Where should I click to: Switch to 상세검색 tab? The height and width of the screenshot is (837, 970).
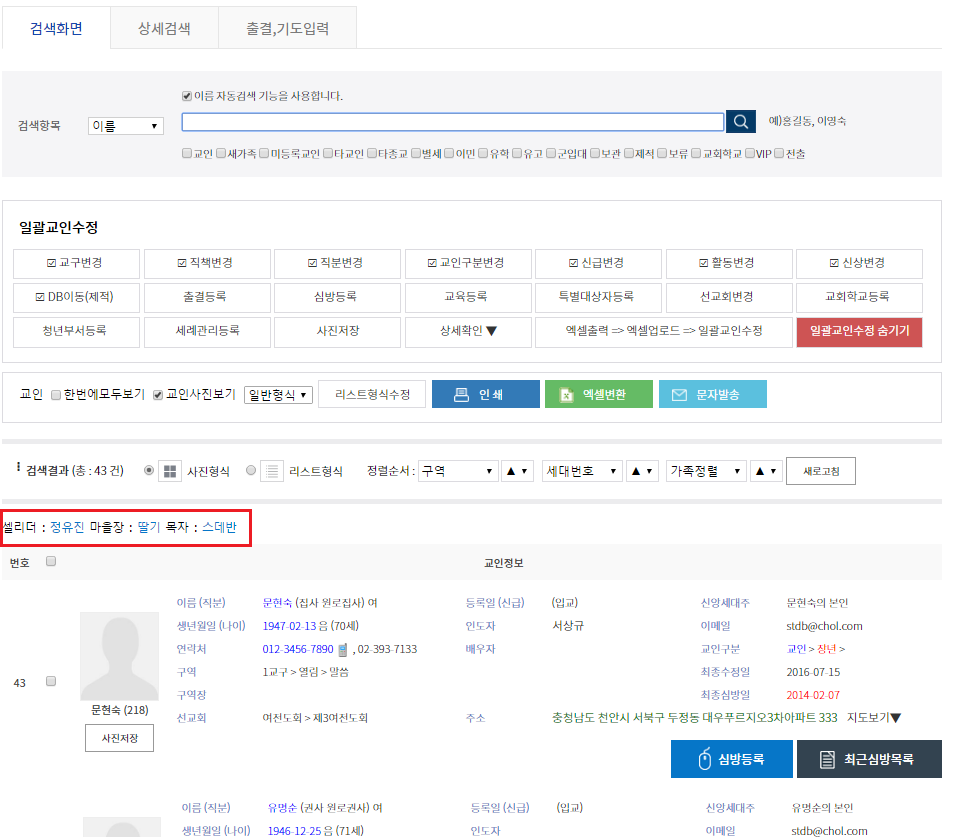point(164,28)
